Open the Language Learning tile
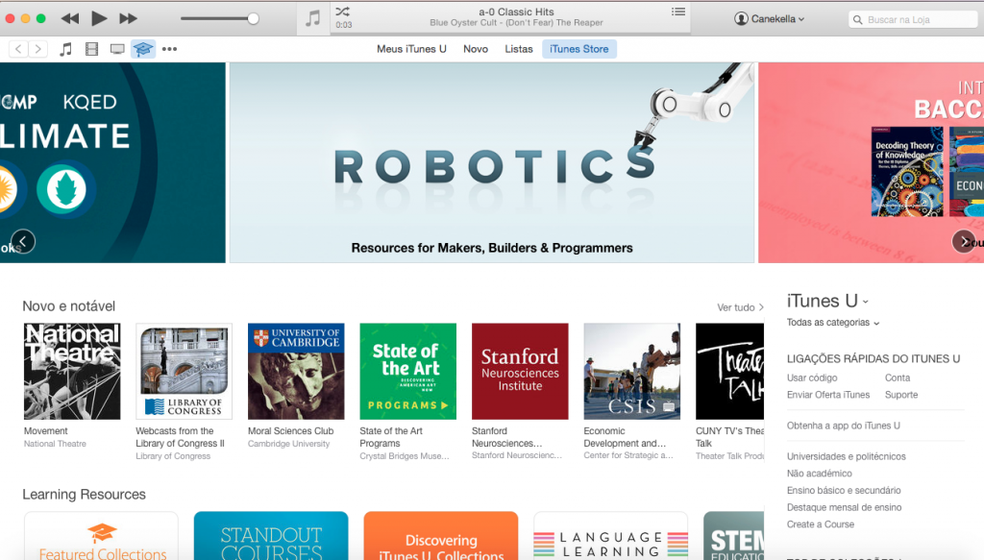 (611, 536)
